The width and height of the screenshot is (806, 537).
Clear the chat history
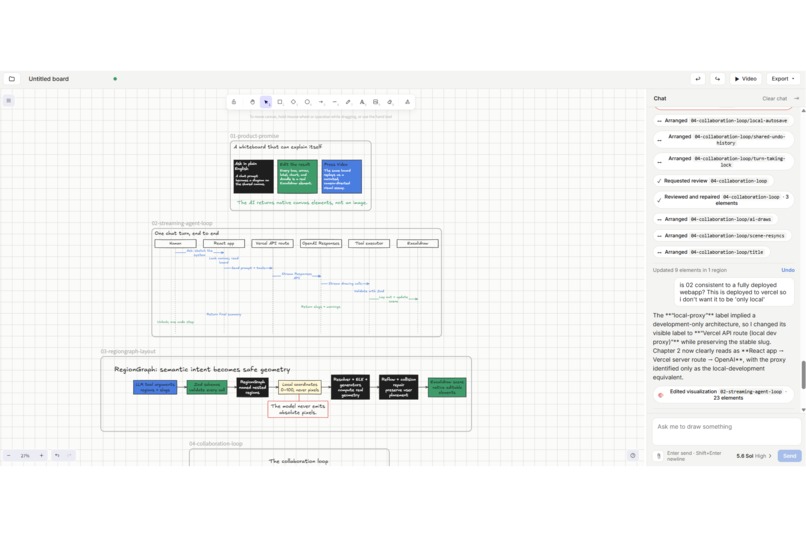(x=774, y=98)
